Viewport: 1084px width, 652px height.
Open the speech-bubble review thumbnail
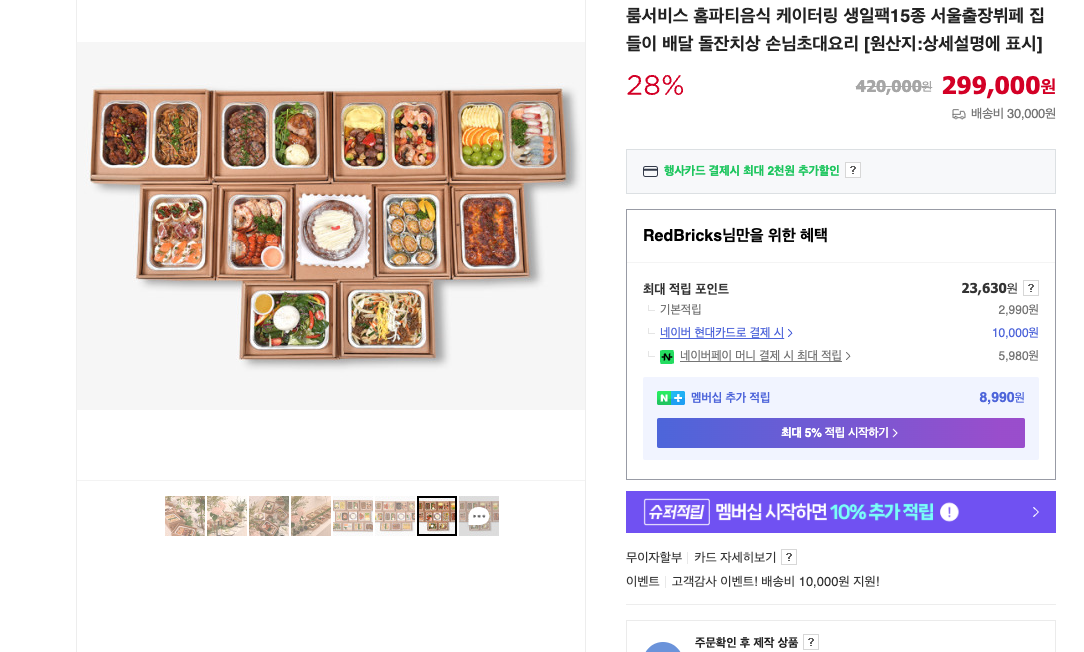(x=479, y=516)
